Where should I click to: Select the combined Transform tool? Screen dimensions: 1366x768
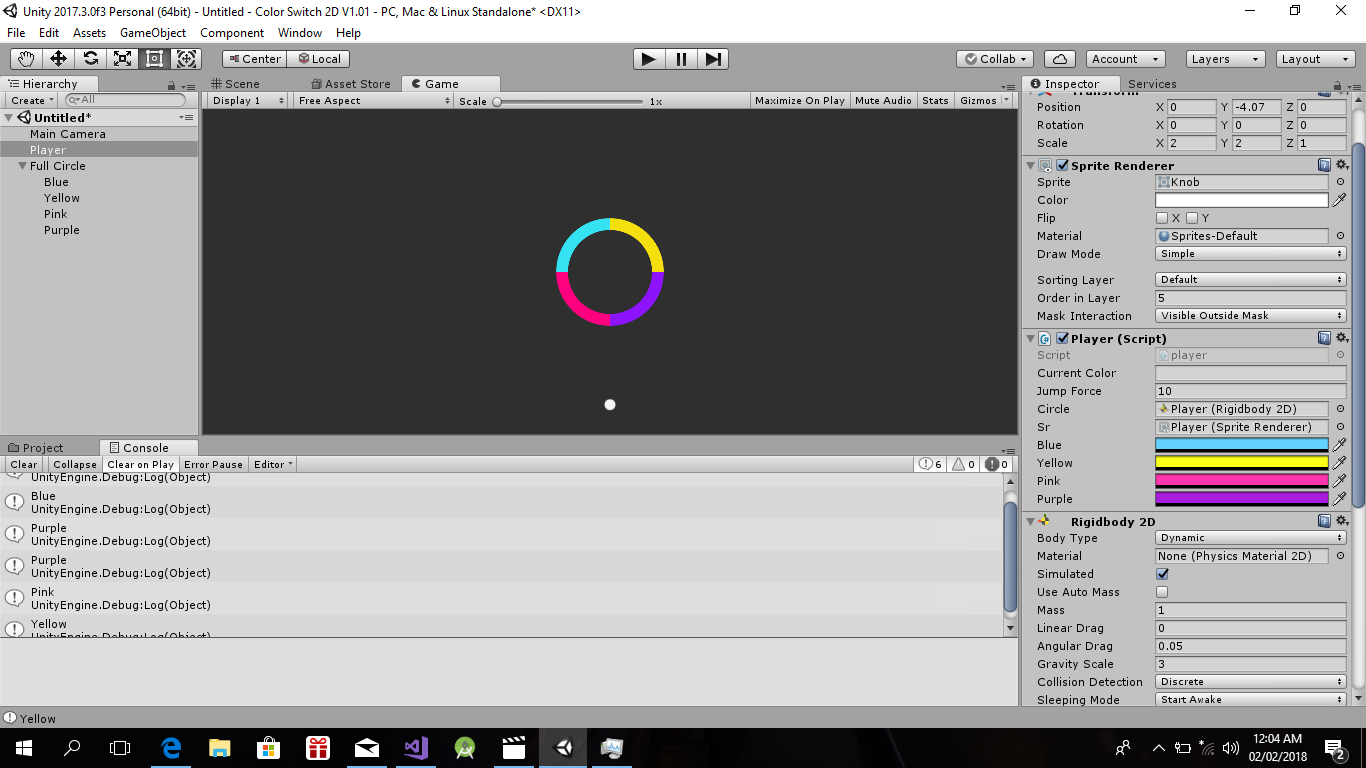[x=186, y=59]
